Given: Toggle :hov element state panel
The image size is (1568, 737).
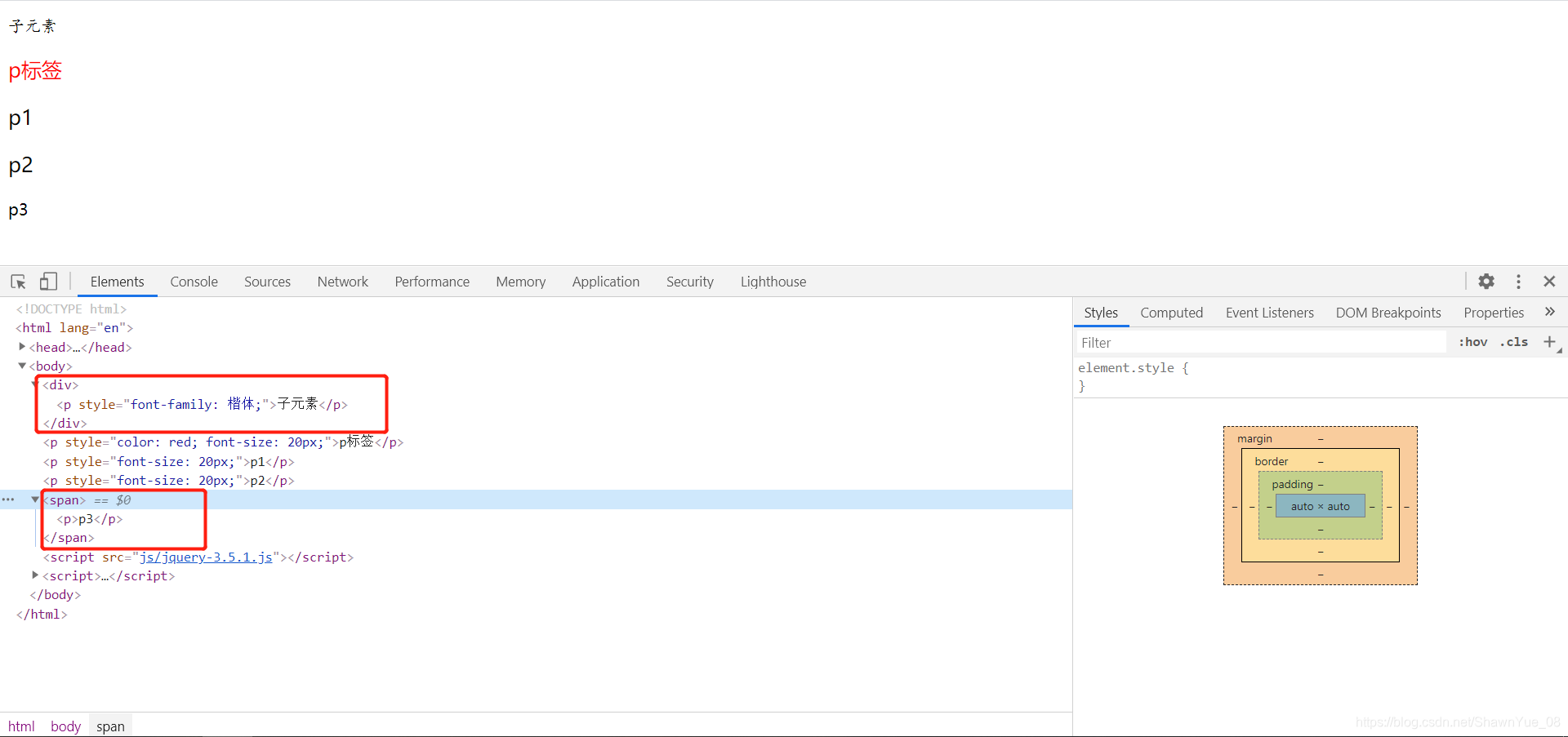Looking at the screenshot, I should (x=1472, y=342).
